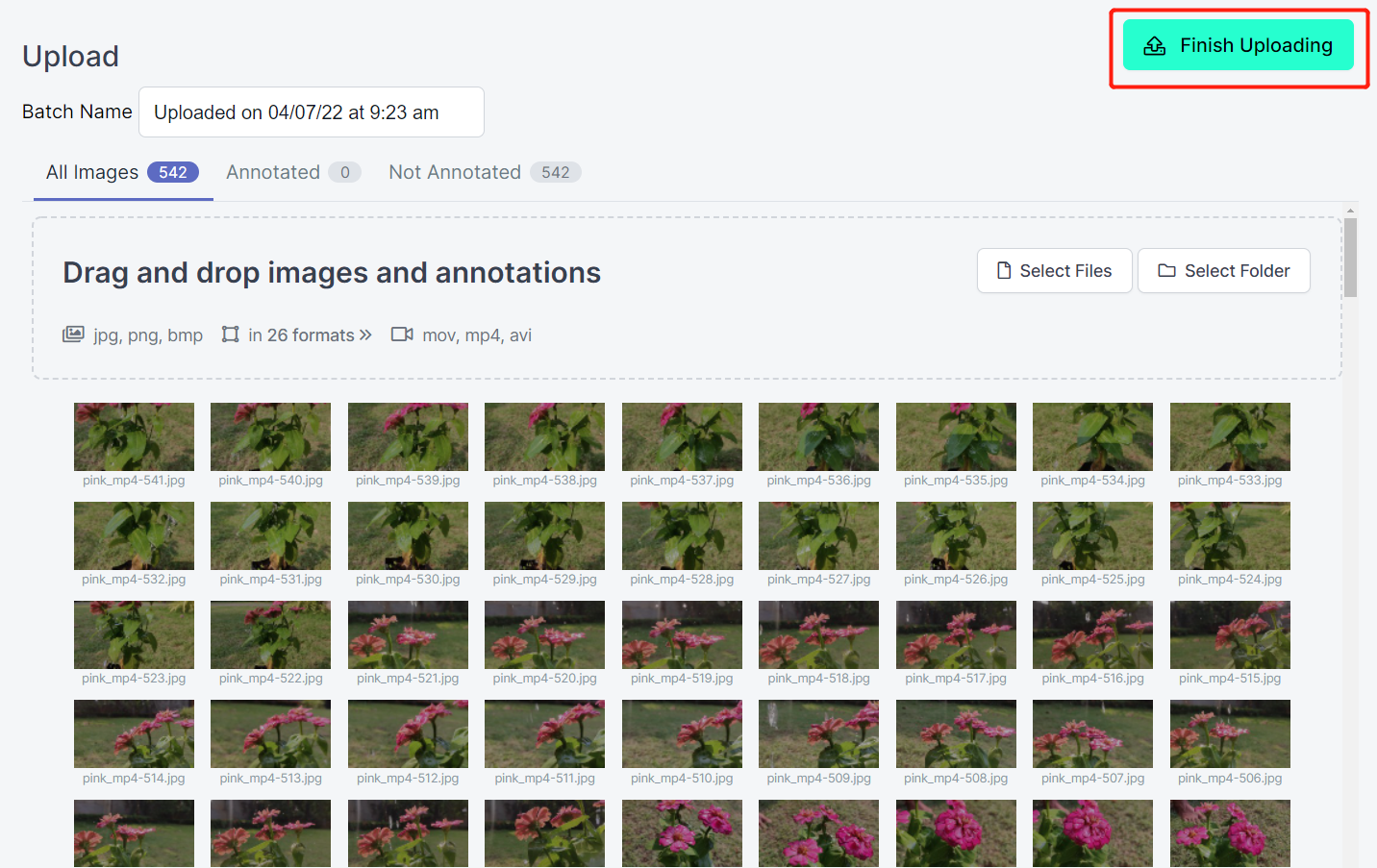Screen dimensions: 1377x868
Task: Open image pink_mp4-529.jpg
Action: (x=545, y=536)
